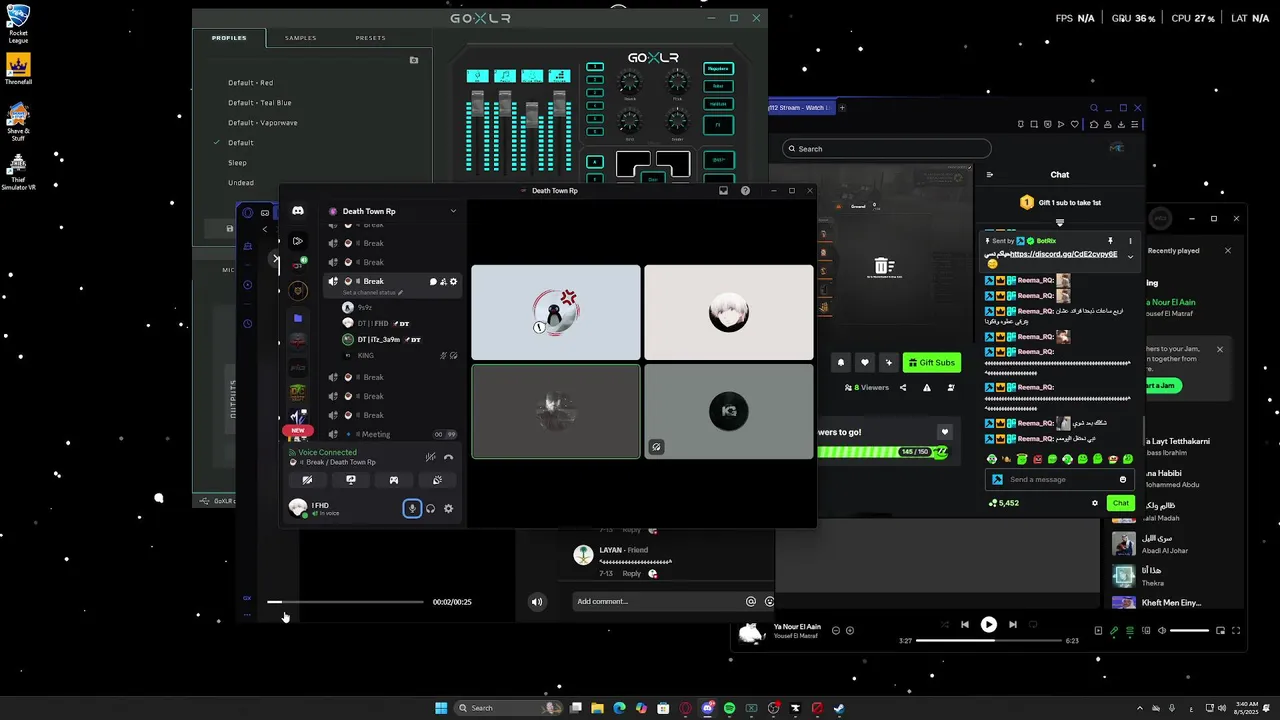Load Default - Teal Blue GoXLR profile
1280x720 pixels.
coord(260,103)
